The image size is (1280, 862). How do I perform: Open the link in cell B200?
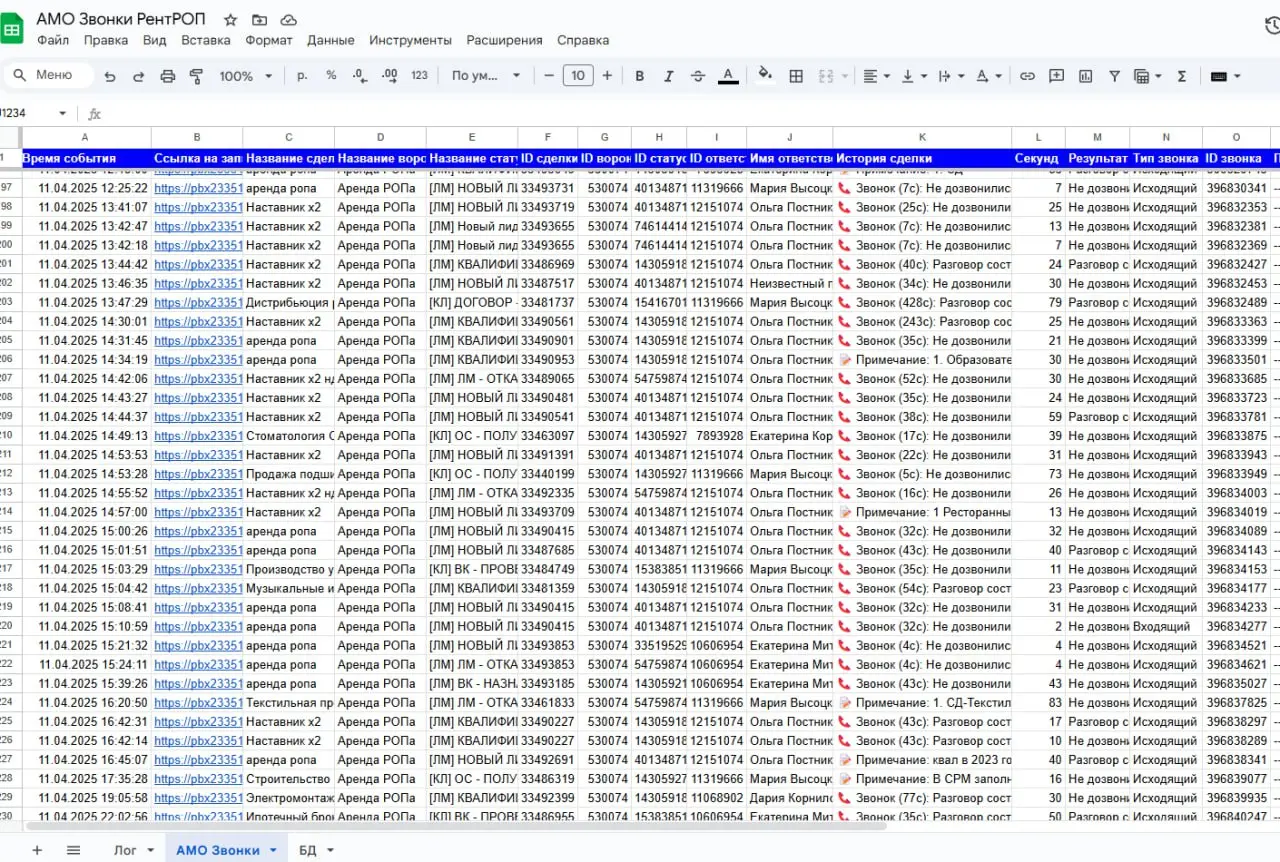point(196,245)
